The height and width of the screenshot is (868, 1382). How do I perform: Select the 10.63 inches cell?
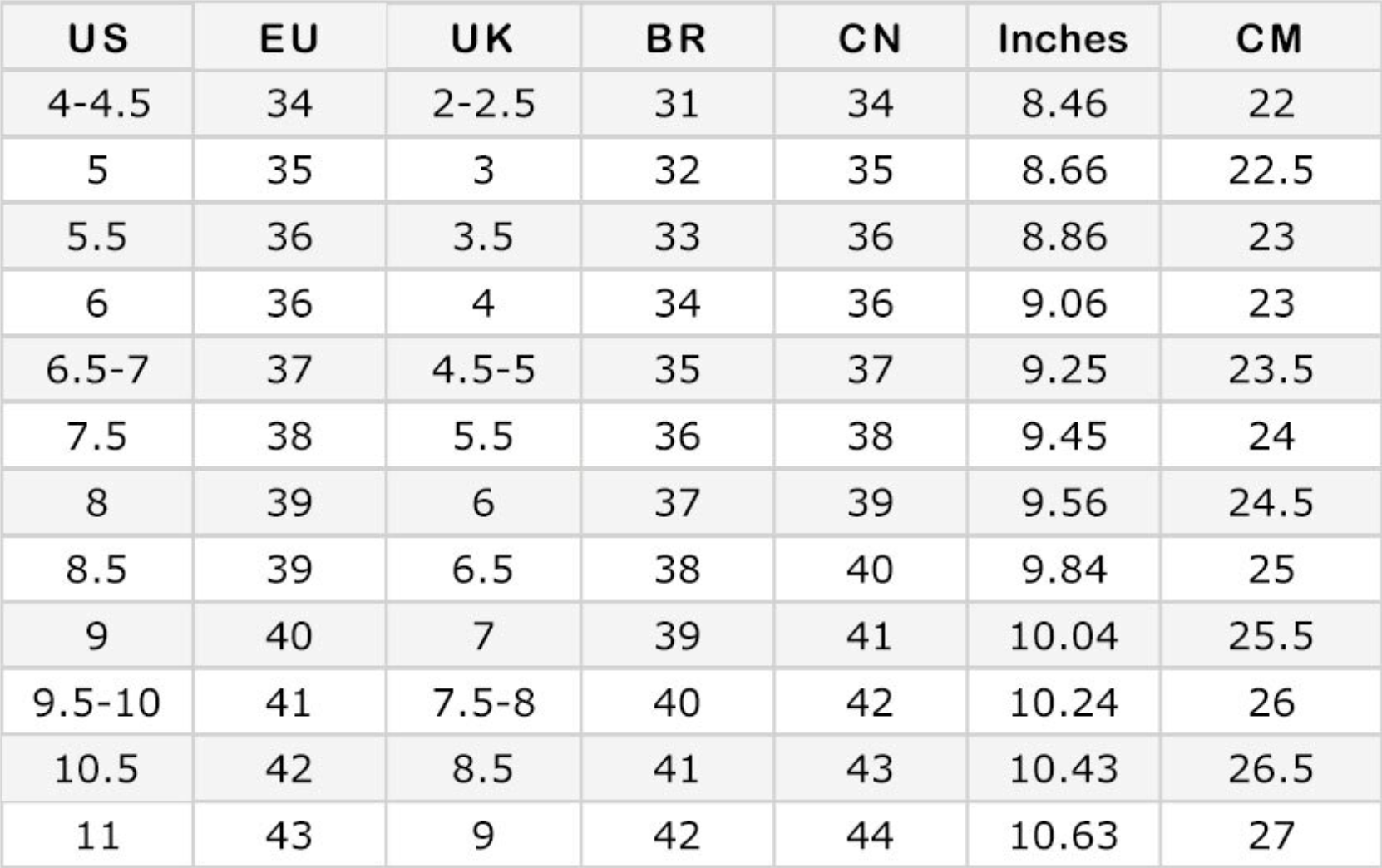1064,836
